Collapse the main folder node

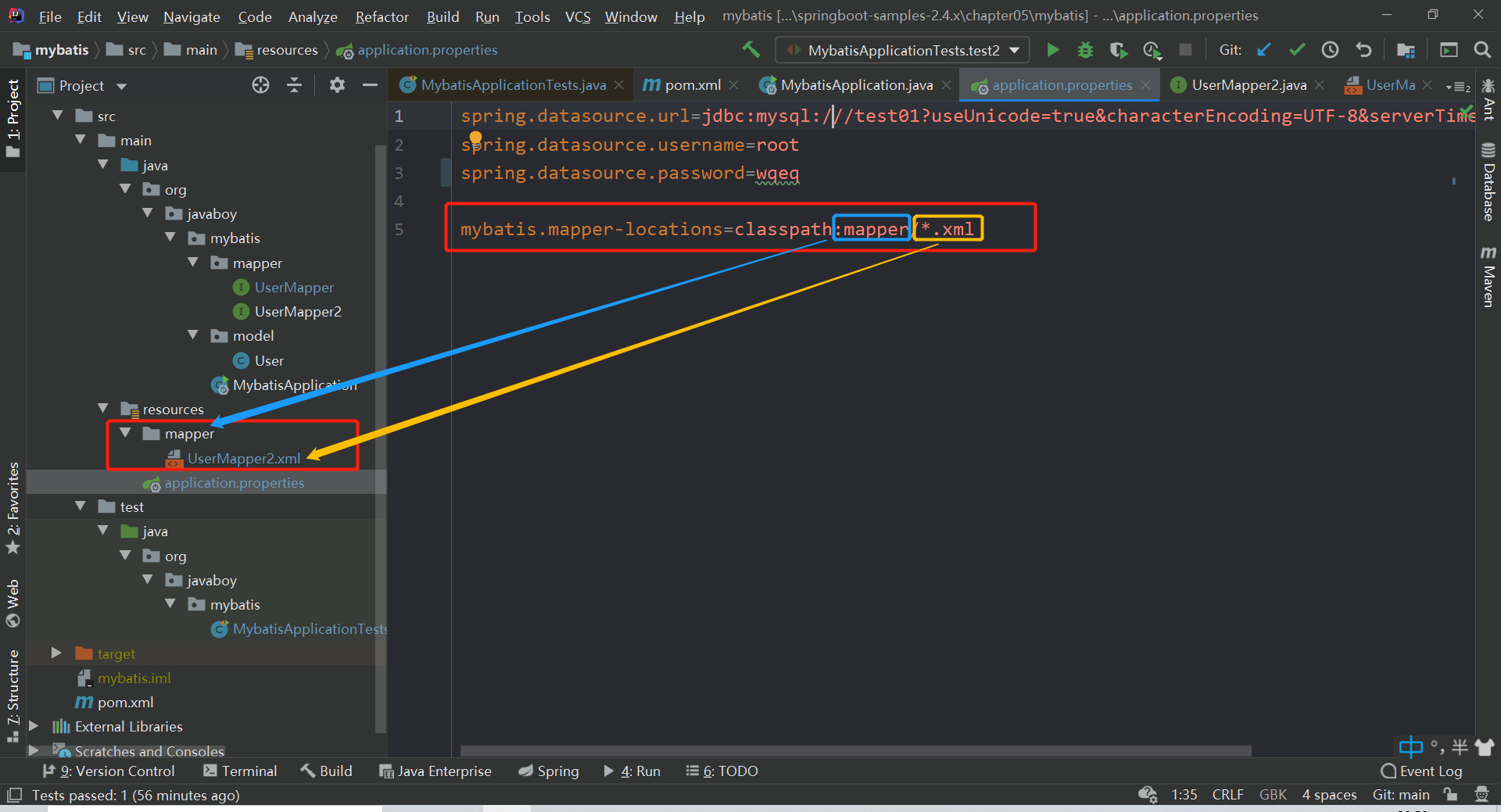[x=80, y=140]
